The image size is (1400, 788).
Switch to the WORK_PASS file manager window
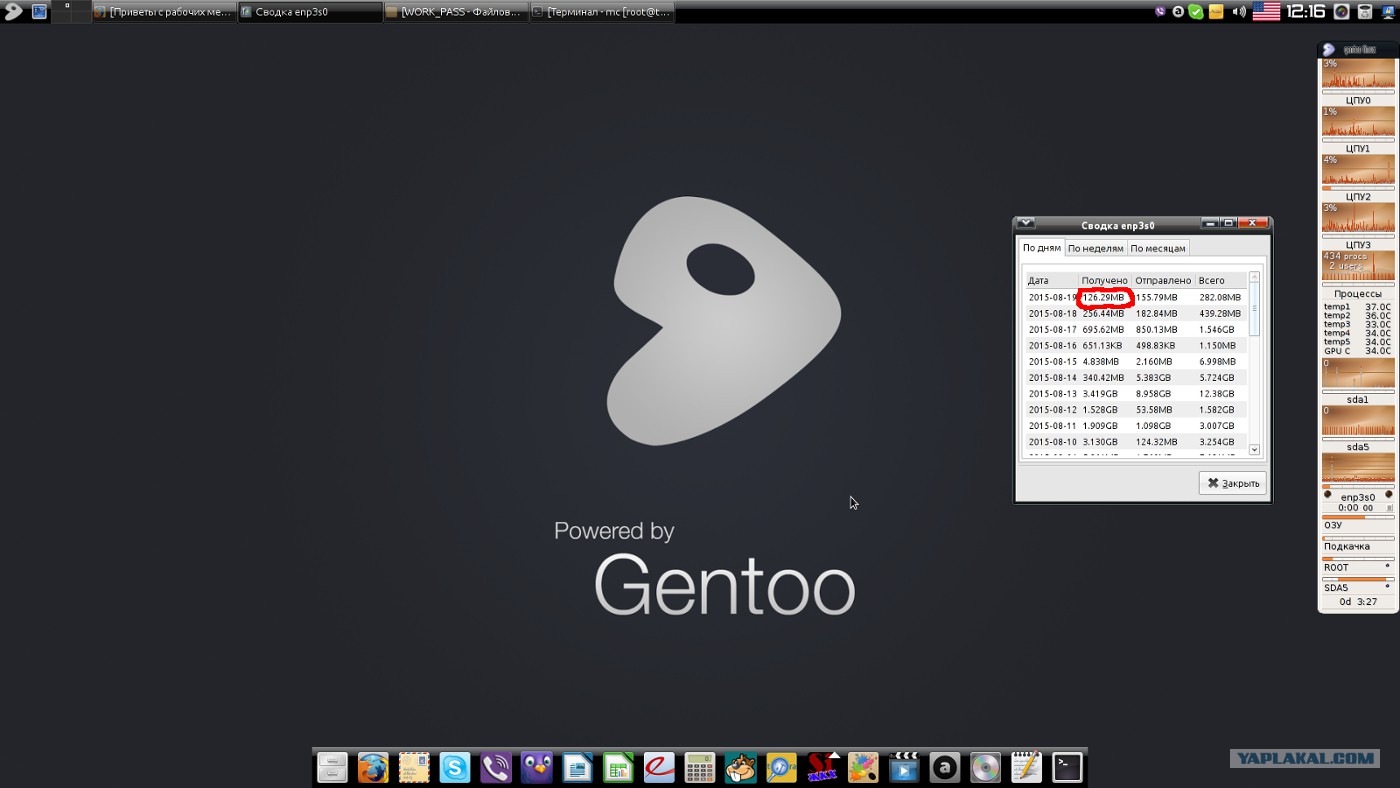(x=456, y=12)
